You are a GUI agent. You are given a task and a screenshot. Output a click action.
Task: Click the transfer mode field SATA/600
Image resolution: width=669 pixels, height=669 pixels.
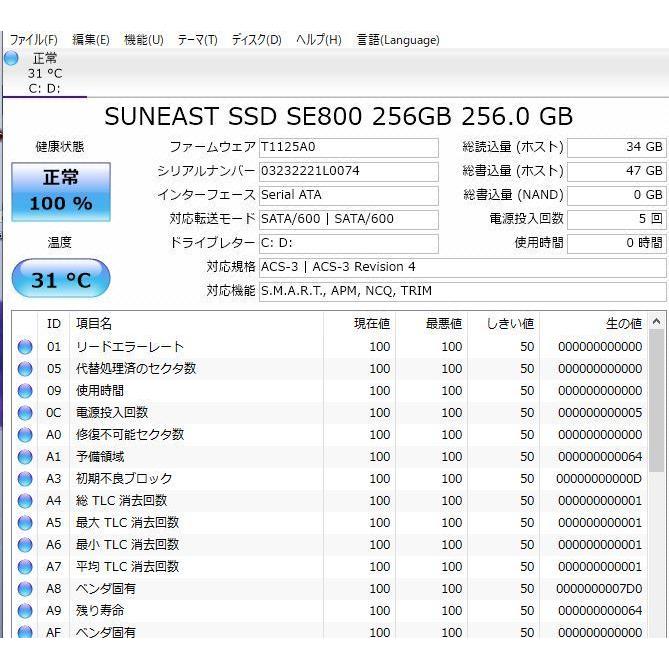349,219
